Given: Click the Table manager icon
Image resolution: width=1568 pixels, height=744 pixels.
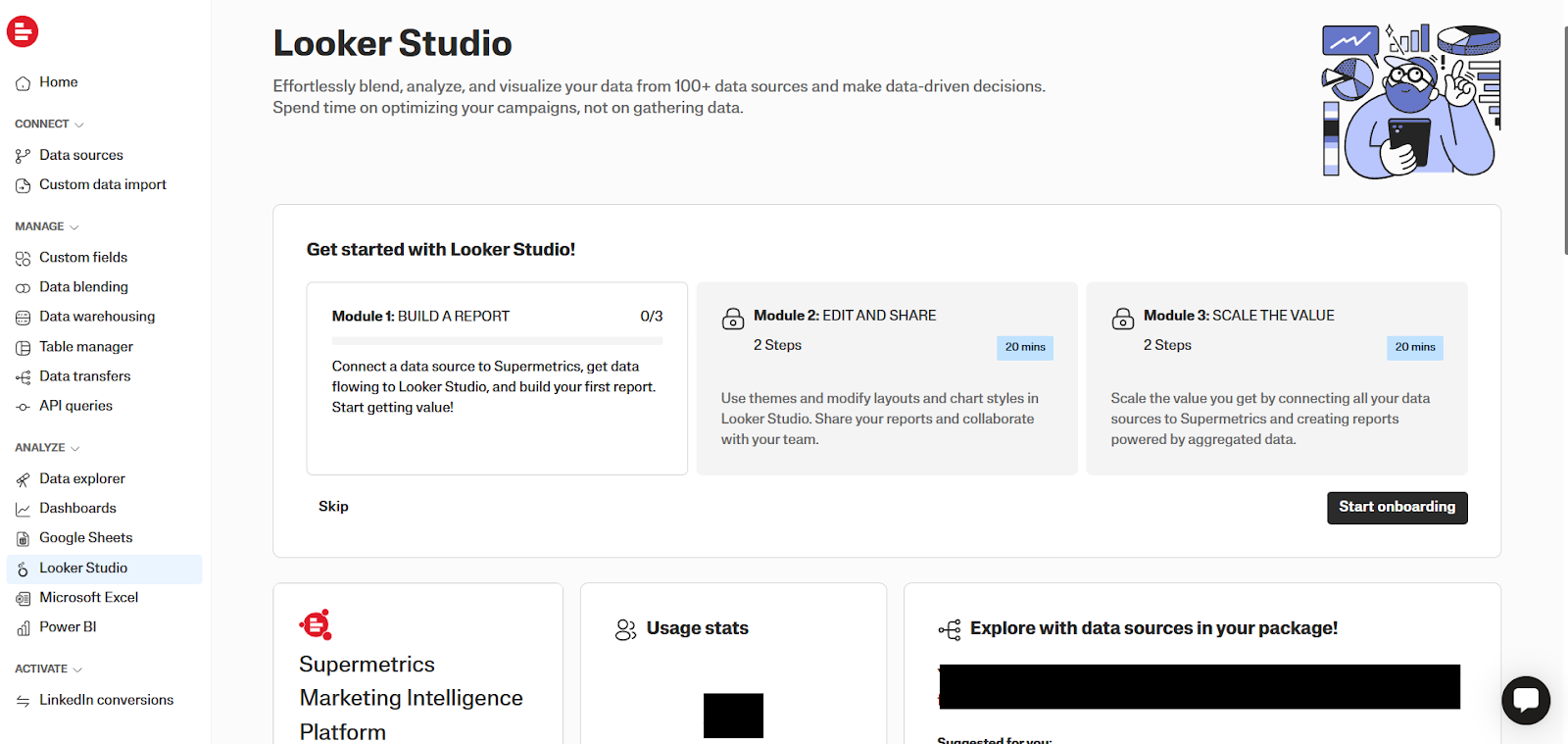Looking at the screenshot, I should click(x=23, y=347).
